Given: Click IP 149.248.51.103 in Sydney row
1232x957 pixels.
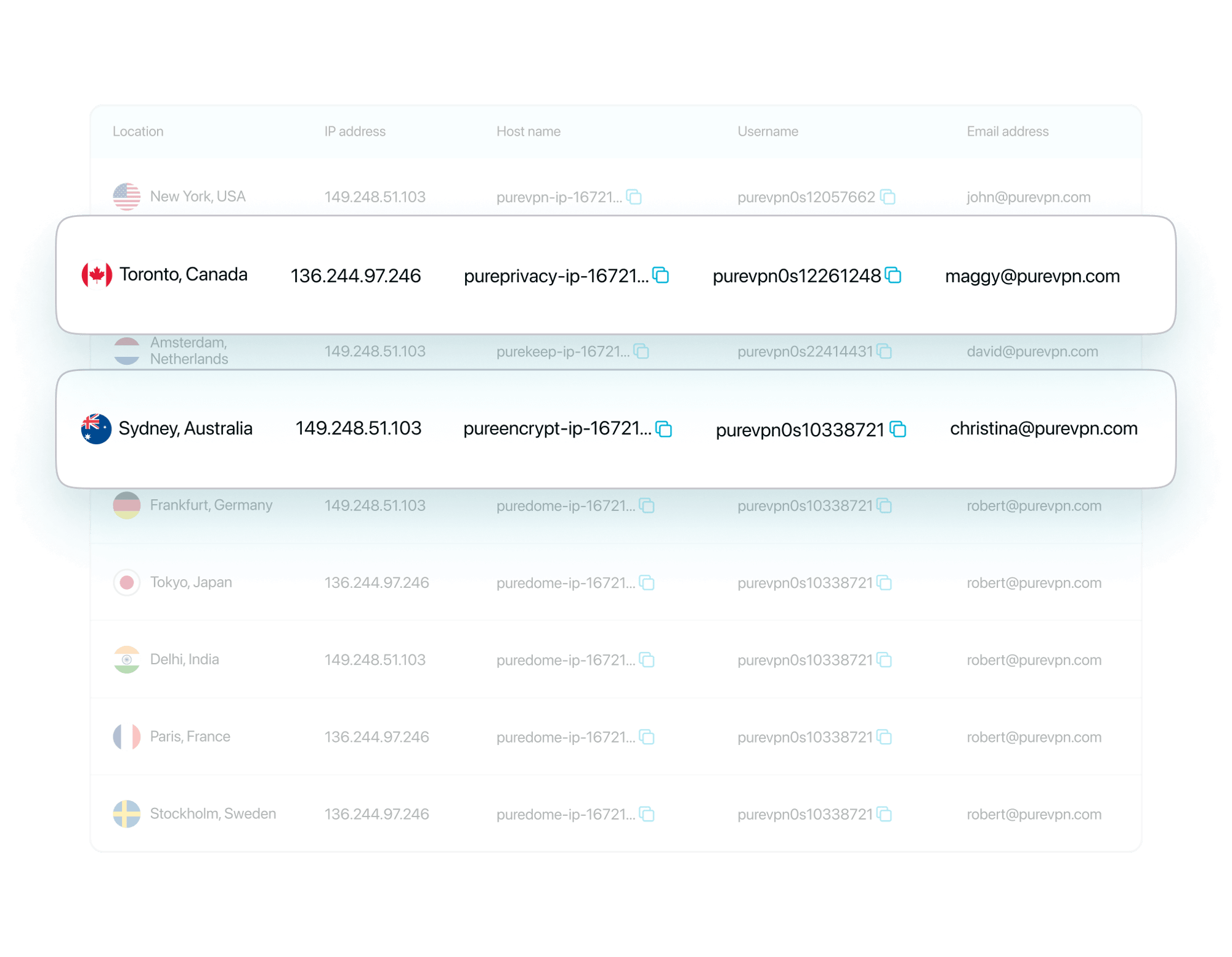Looking at the screenshot, I should pyautogui.click(x=358, y=428).
